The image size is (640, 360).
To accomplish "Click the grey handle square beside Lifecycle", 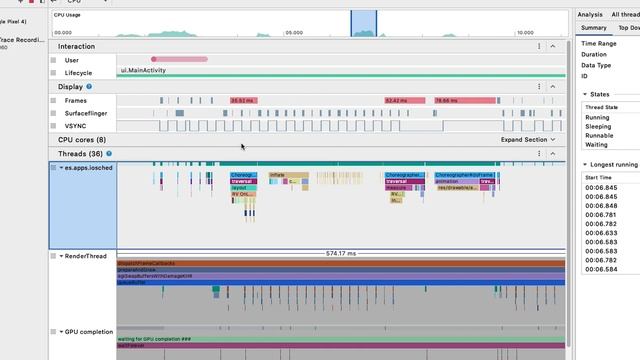I will 53,73.
